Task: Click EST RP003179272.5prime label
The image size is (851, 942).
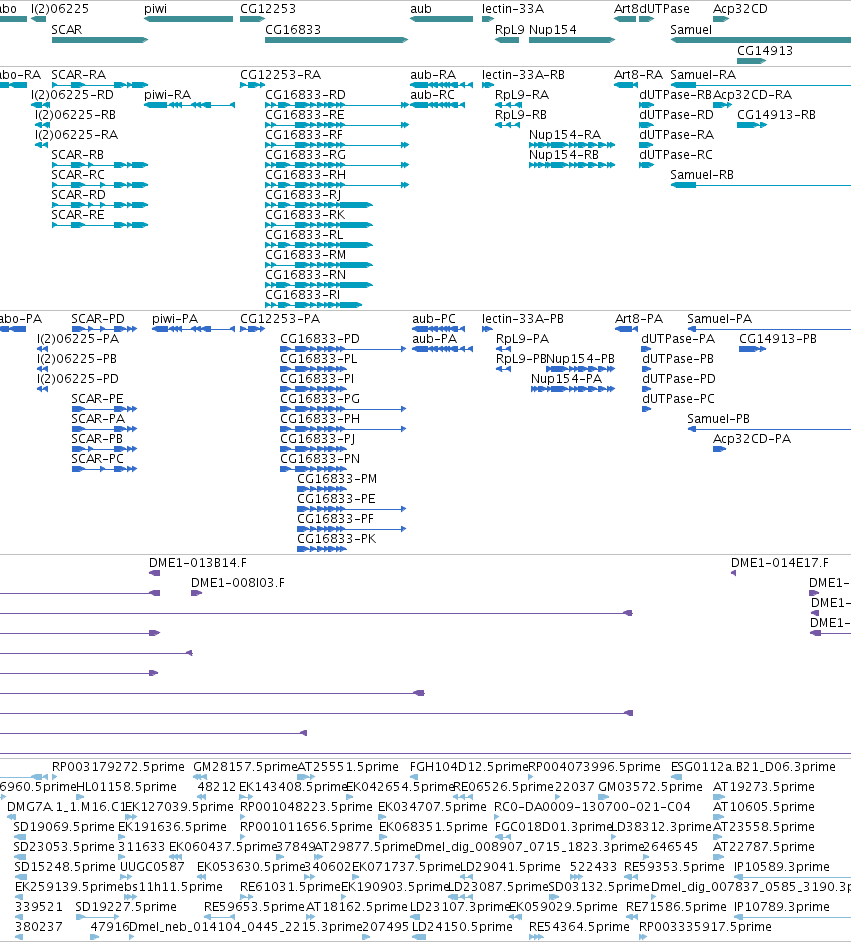Action: pos(118,767)
